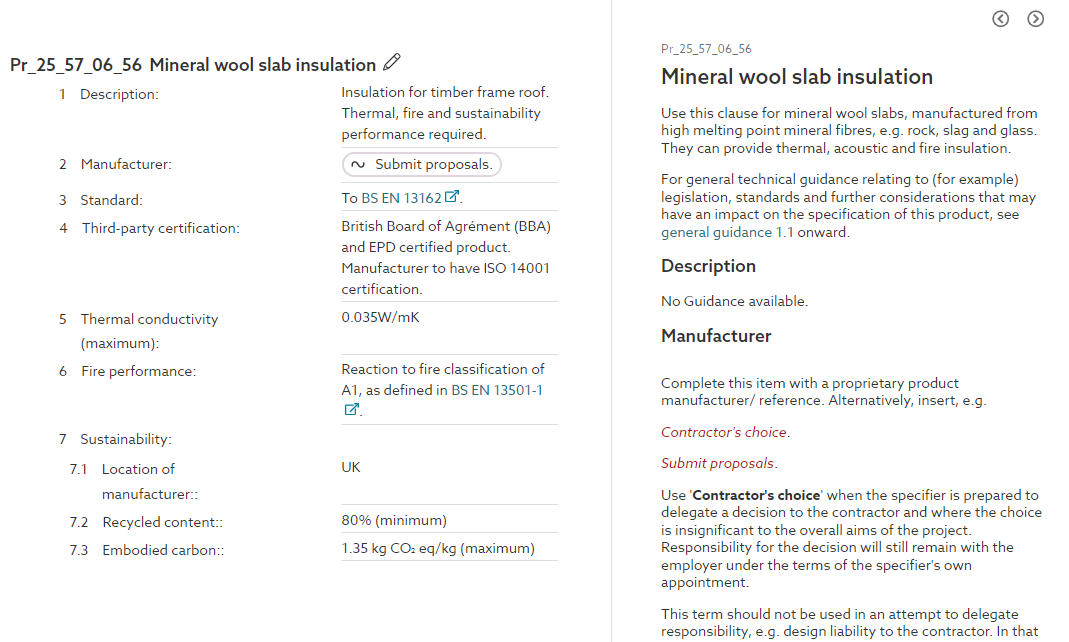
Task: Insert the Submit proposals suggested text
Action: click(717, 463)
